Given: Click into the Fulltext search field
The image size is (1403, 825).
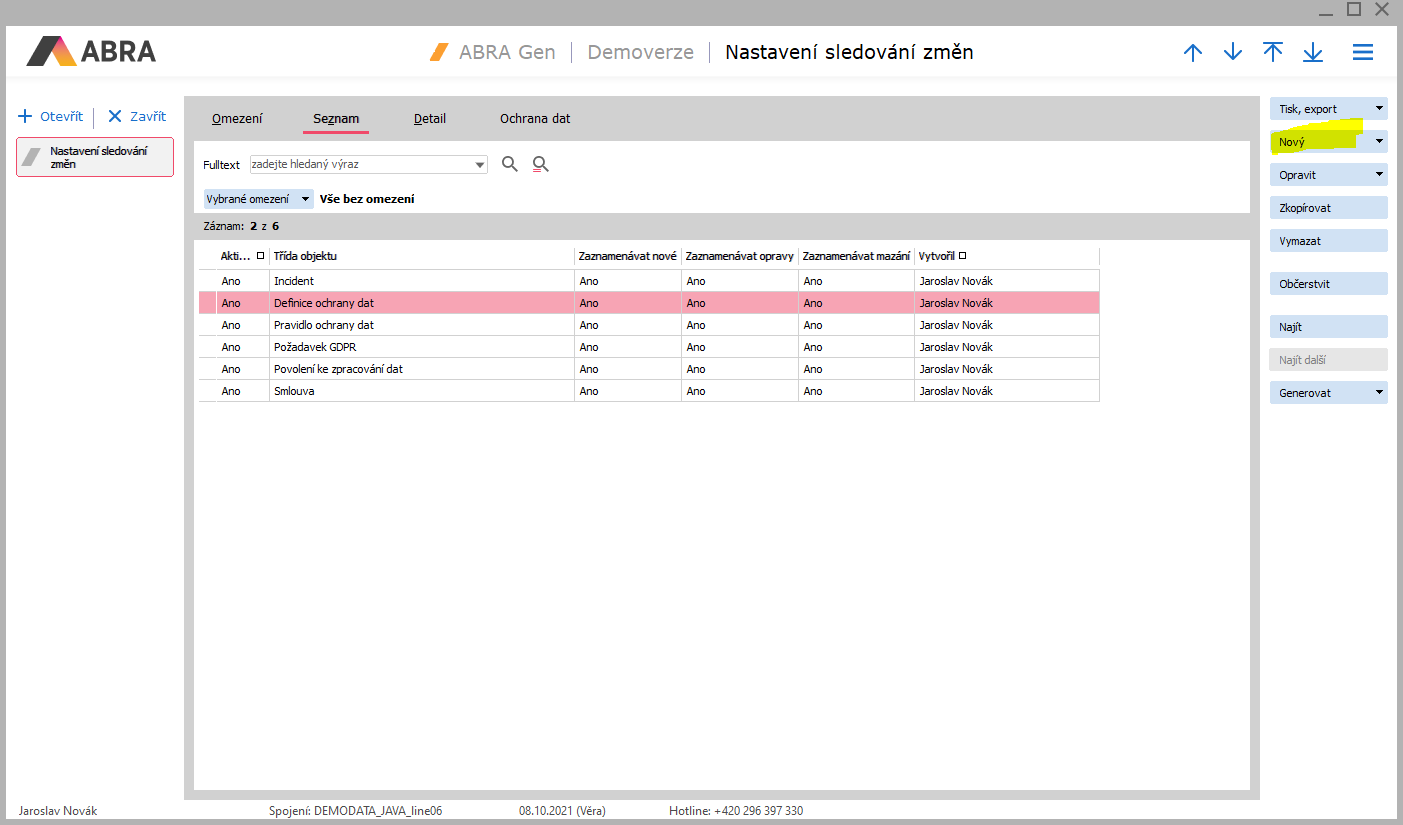Looking at the screenshot, I should click(x=360, y=164).
